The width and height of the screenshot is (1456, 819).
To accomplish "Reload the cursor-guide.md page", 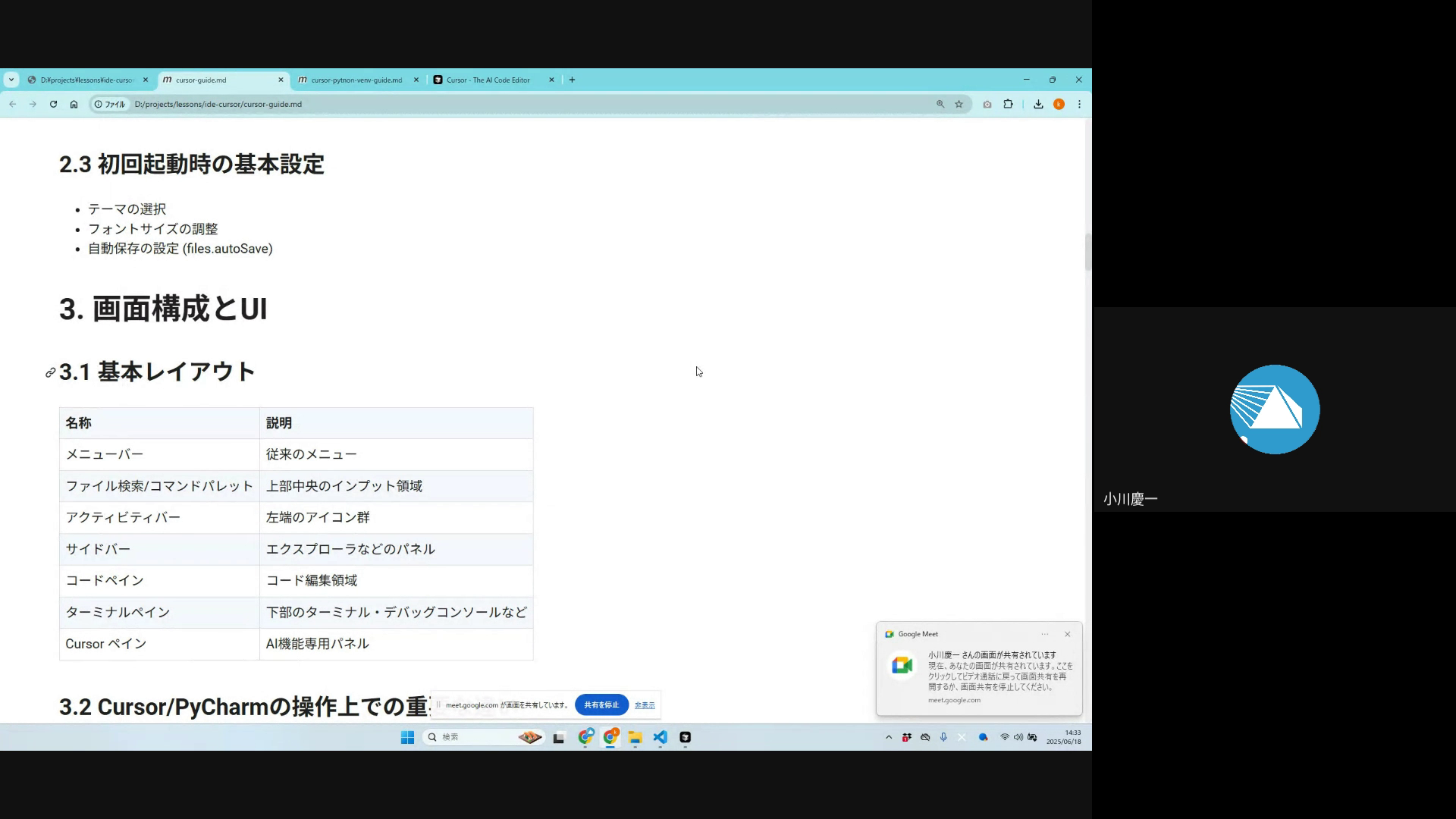I will (53, 104).
